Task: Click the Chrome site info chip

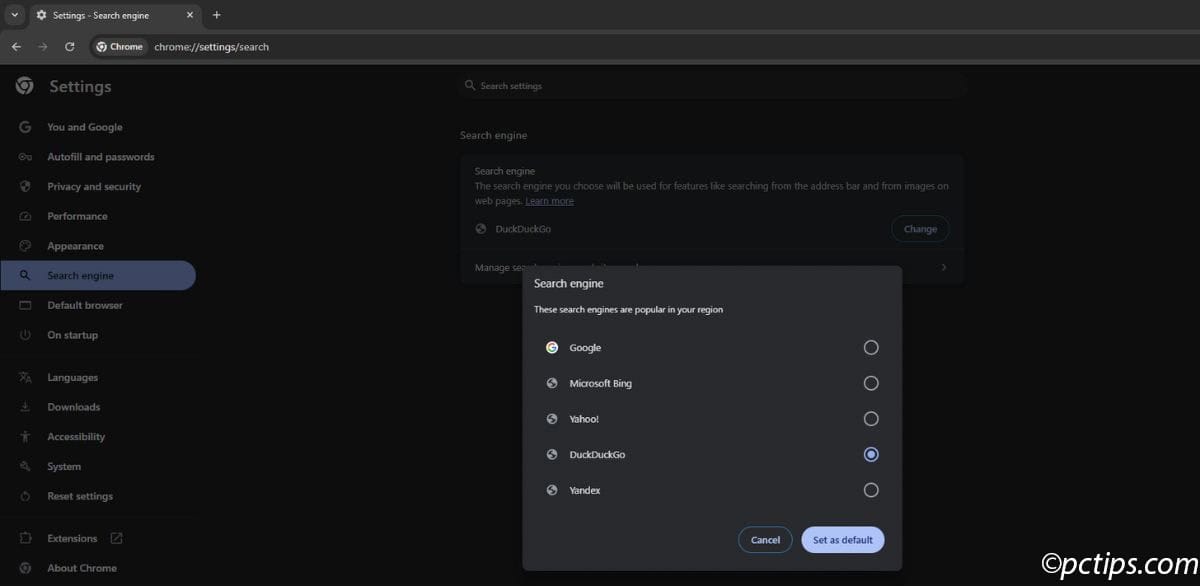Action: (x=120, y=46)
